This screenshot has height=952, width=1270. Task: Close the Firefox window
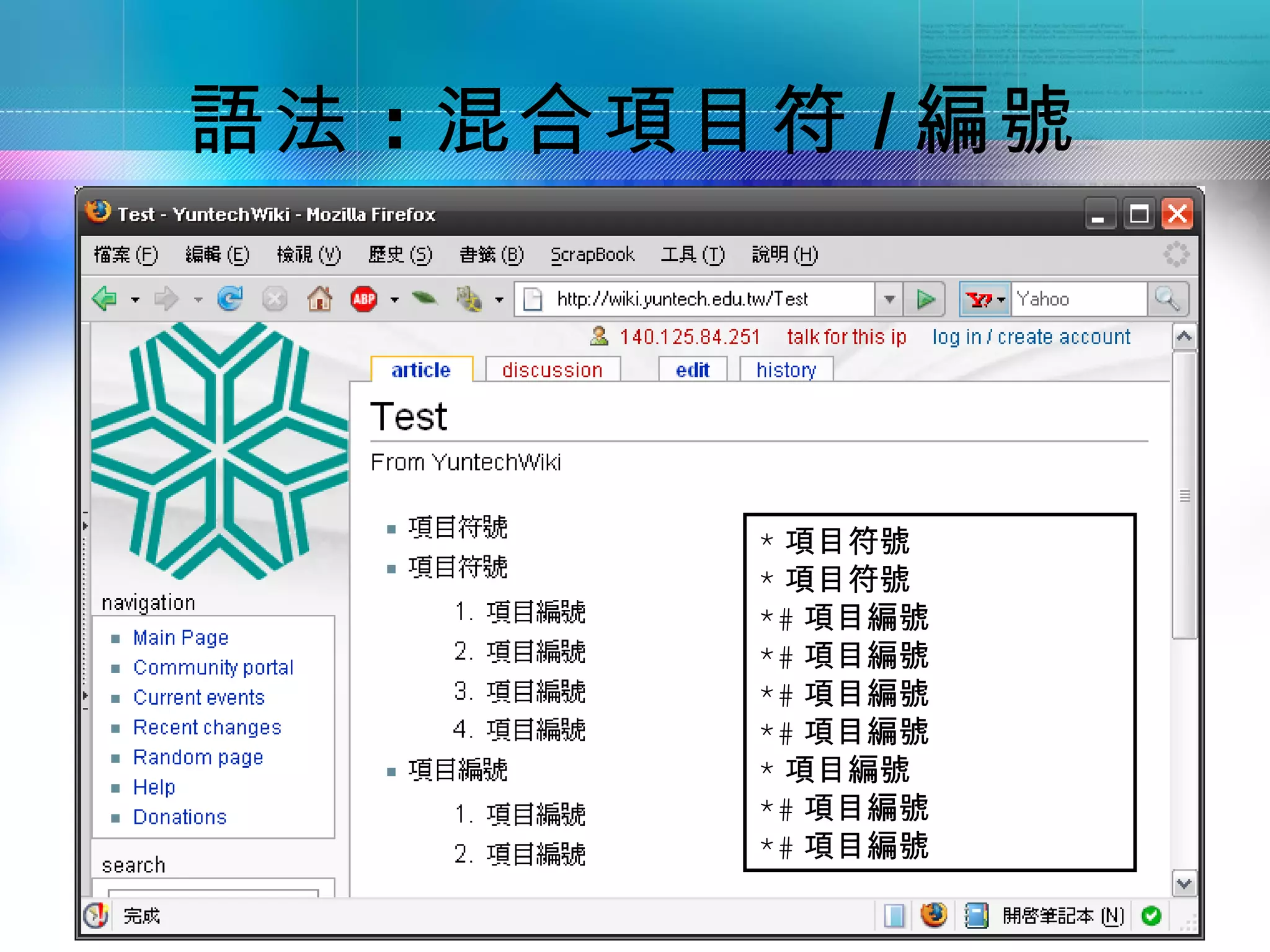(x=1178, y=214)
